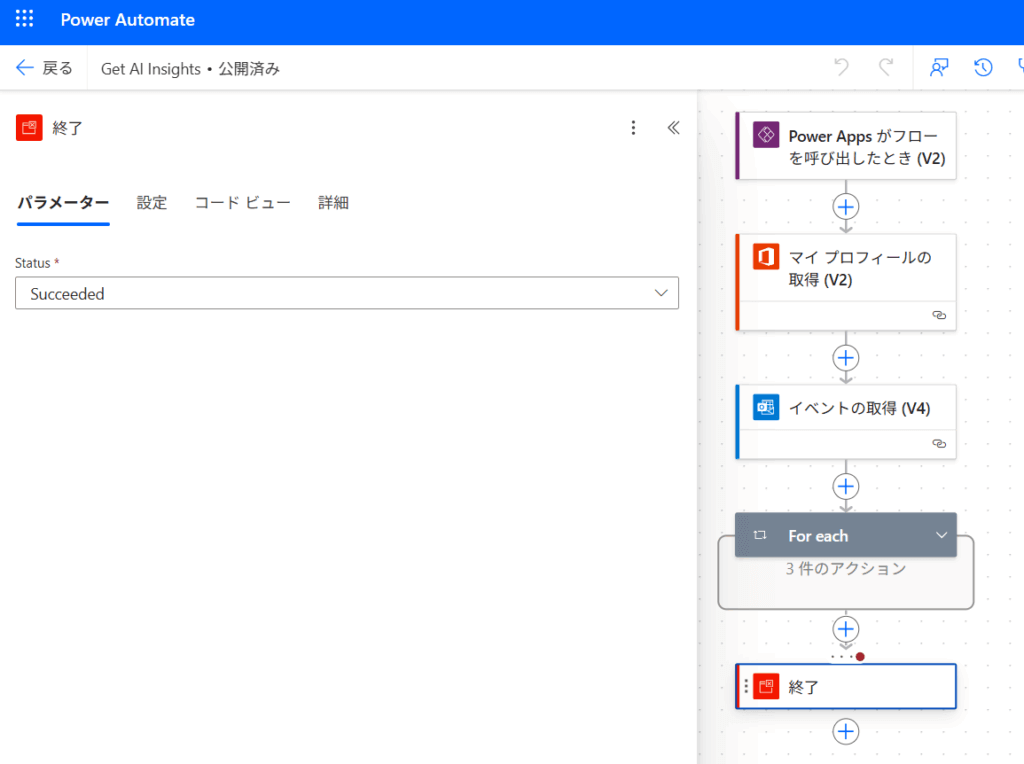1024x764 pixels.
Task: Collapse the 終了 details panel
Action: [673, 128]
